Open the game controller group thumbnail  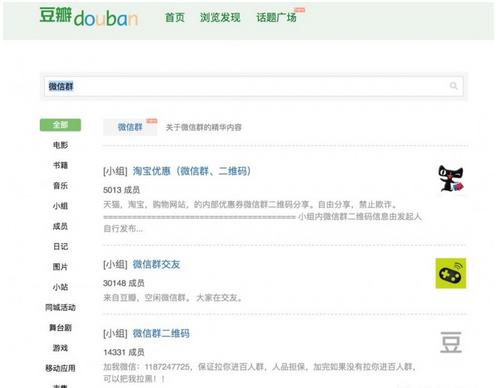451,273
